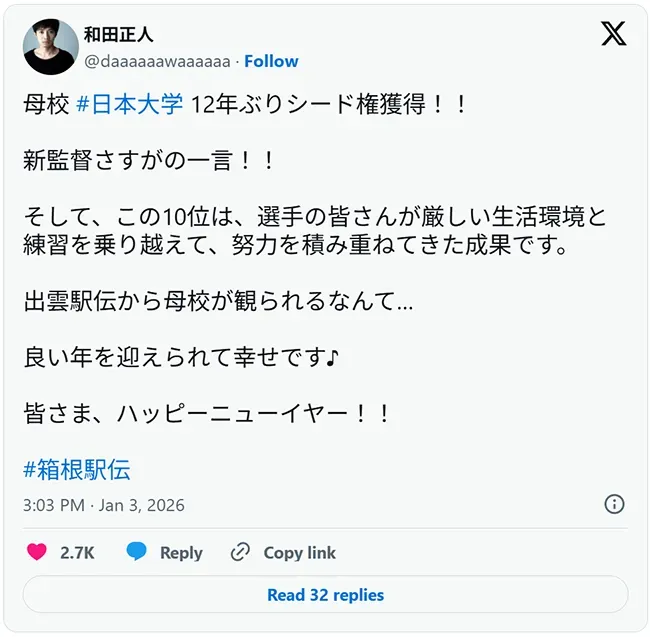This screenshot has width=650, height=637.
Task: Click the X logo icon
Action: pyautogui.click(x=614, y=34)
